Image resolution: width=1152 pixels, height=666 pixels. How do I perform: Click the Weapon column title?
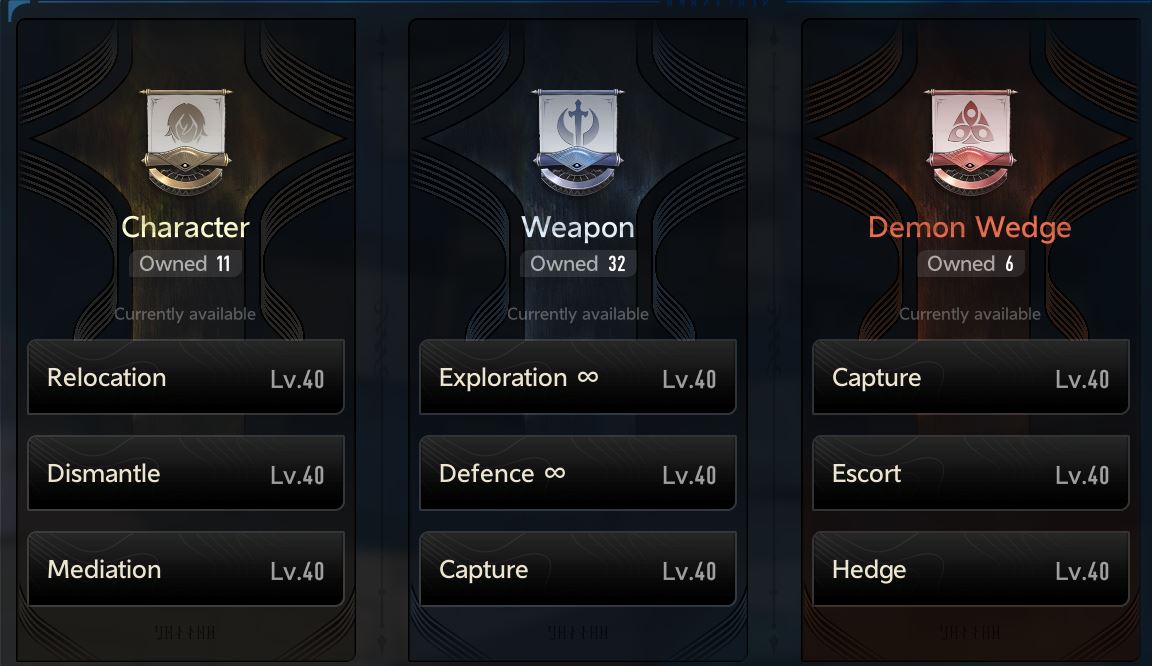pyautogui.click(x=577, y=227)
